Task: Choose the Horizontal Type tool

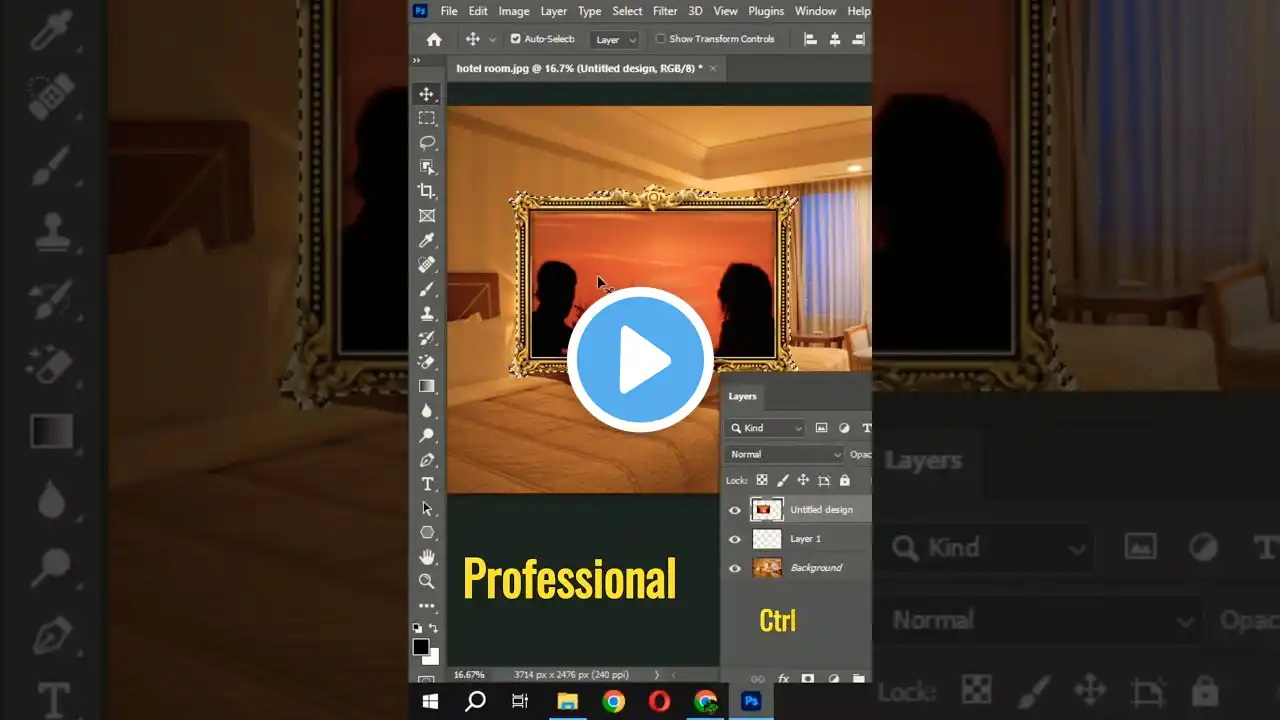Action: pyautogui.click(x=427, y=484)
